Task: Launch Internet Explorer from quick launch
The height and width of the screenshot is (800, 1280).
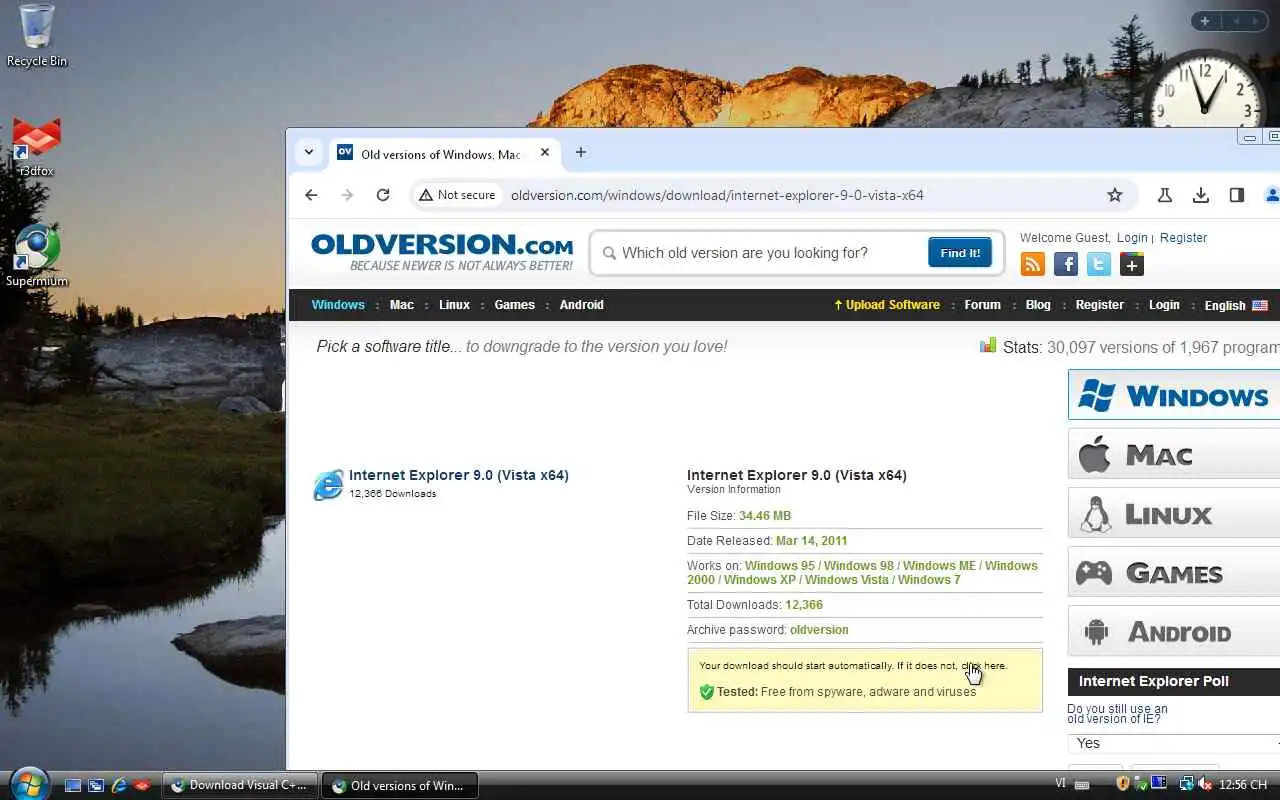Action: point(119,786)
